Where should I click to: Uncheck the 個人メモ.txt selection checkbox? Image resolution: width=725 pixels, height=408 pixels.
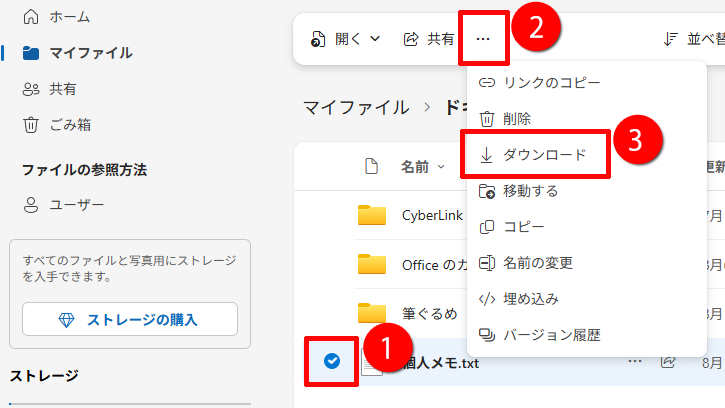click(x=332, y=361)
